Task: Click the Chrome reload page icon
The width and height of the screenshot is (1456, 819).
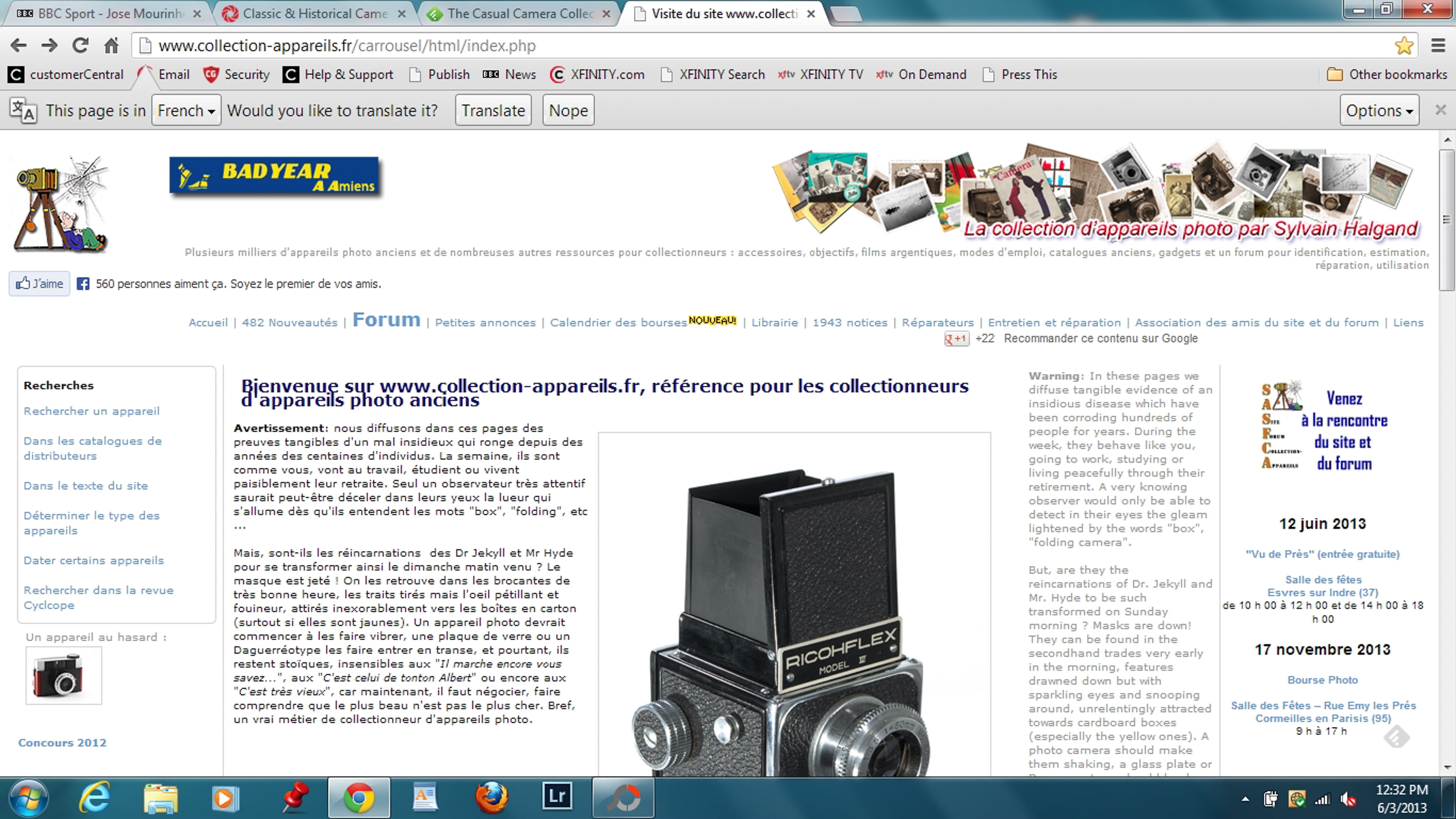Action: 80,45
